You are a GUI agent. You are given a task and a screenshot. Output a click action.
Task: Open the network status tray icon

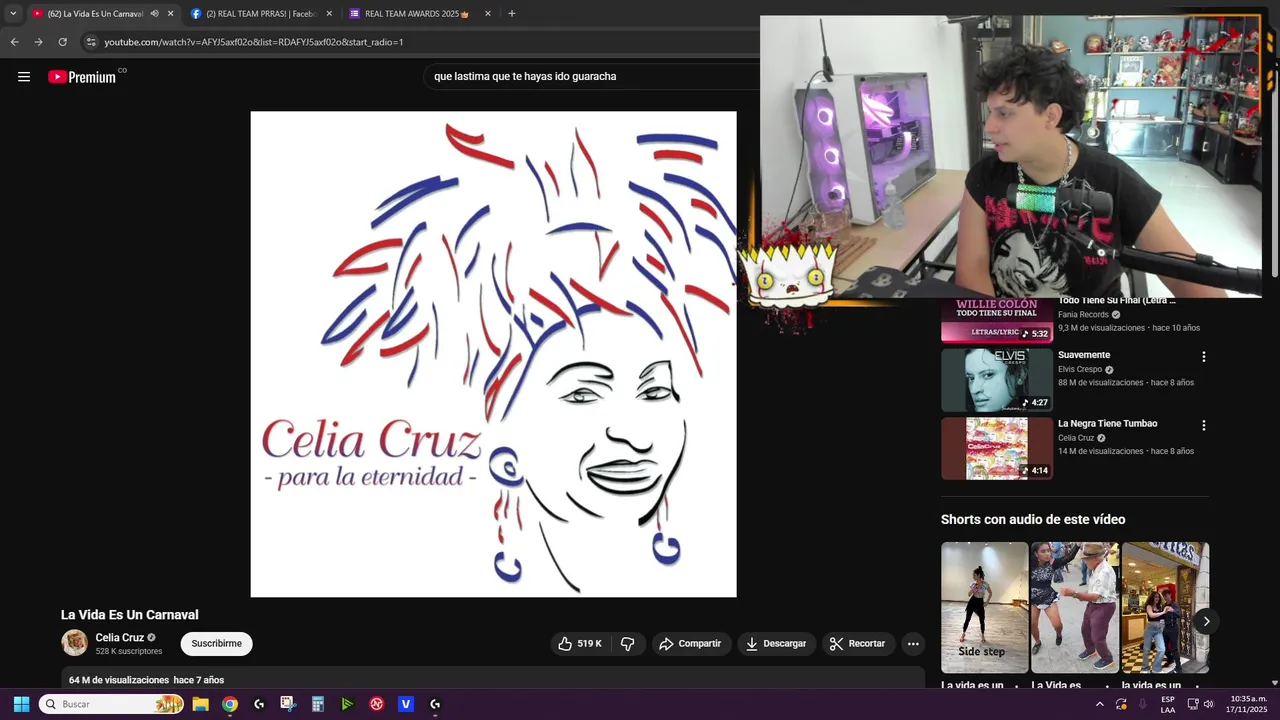coord(1193,704)
